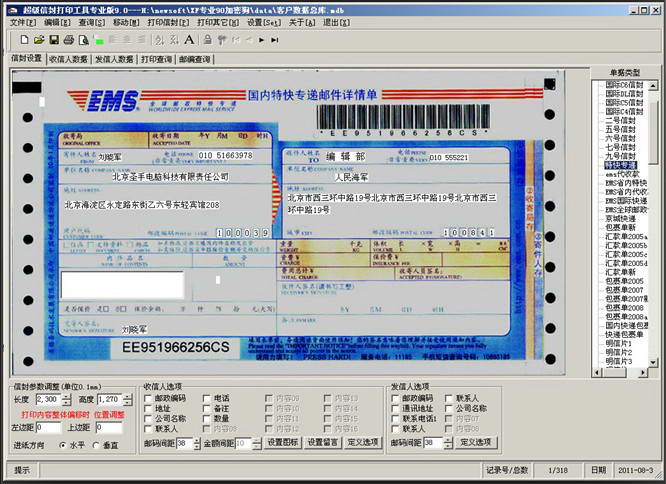
Task: Enable recipient 邮政编码 checkbox
Action: (148, 398)
